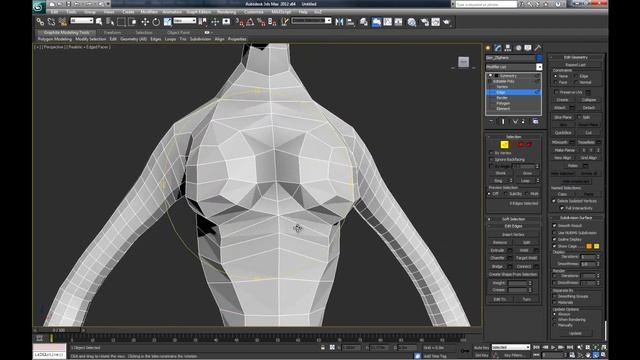Switch to the Freeform ribbon tab

(x=112, y=32)
